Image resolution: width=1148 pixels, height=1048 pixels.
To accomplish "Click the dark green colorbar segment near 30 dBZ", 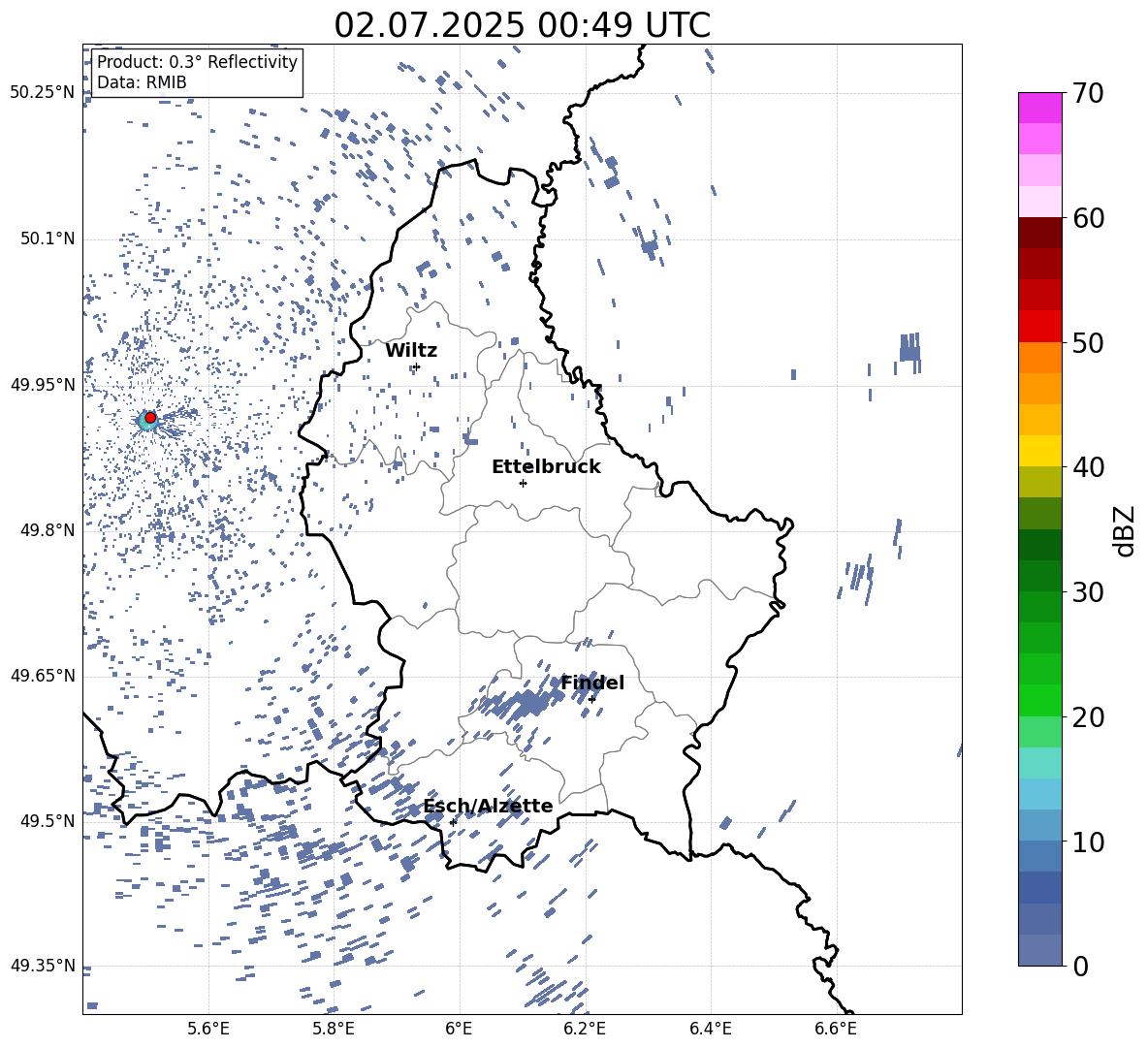I will pyautogui.click(x=1039, y=576).
